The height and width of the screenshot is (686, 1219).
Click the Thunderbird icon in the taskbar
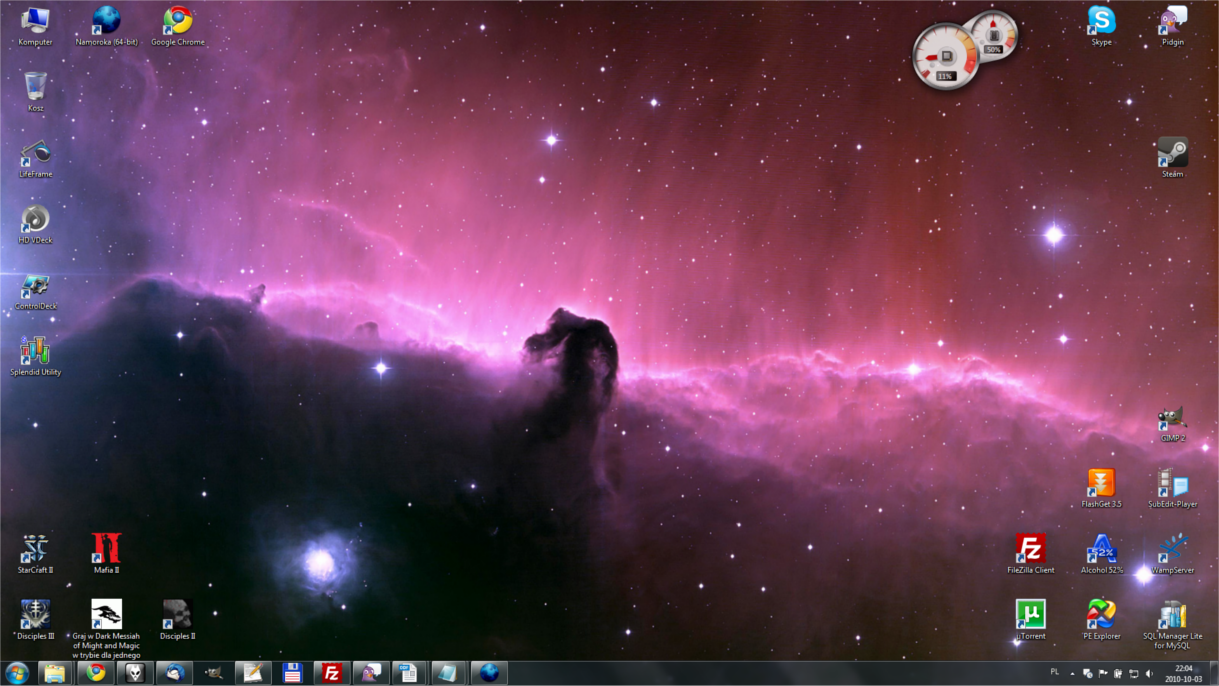174,673
